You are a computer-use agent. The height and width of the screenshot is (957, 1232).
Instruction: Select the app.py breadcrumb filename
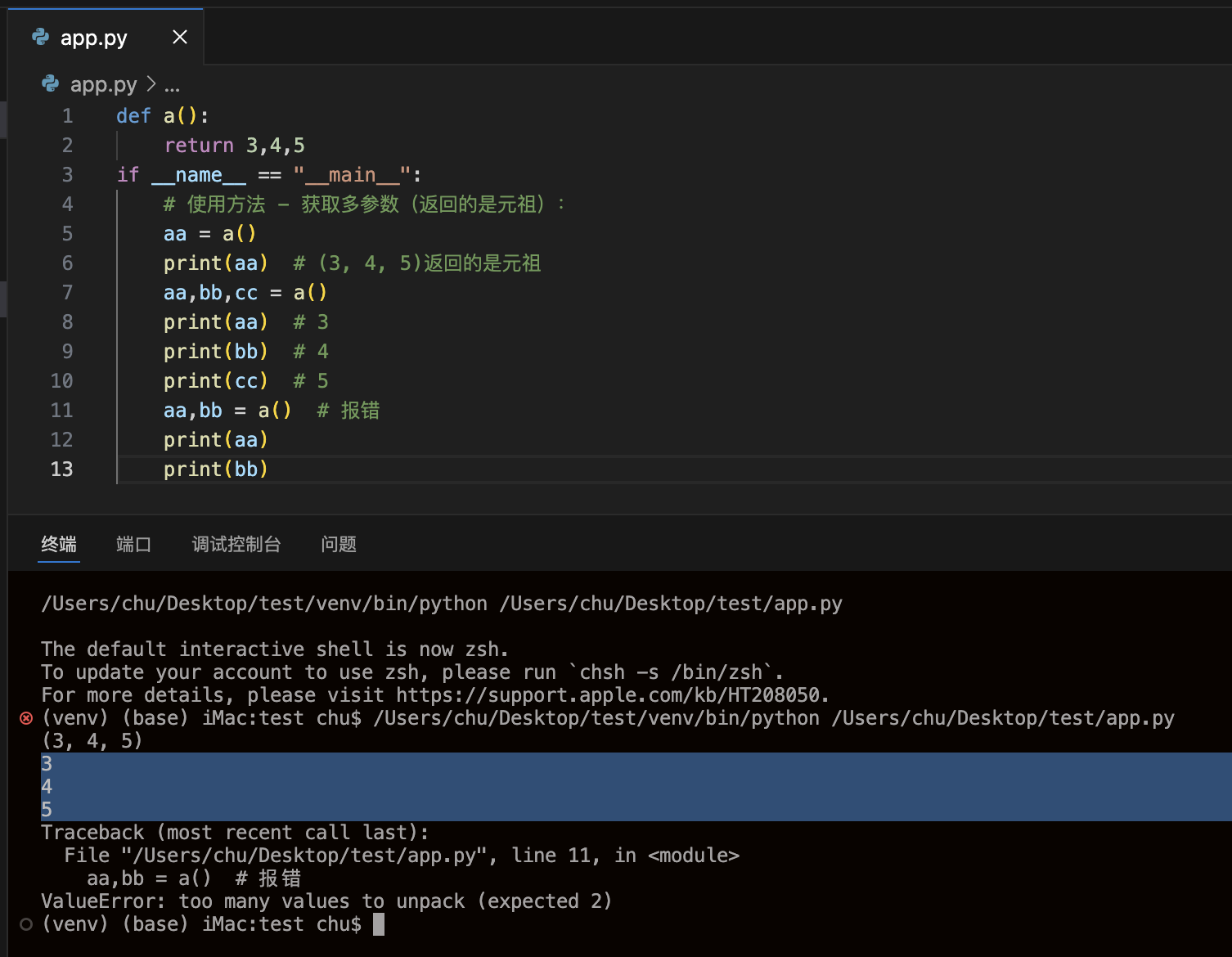point(103,84)
